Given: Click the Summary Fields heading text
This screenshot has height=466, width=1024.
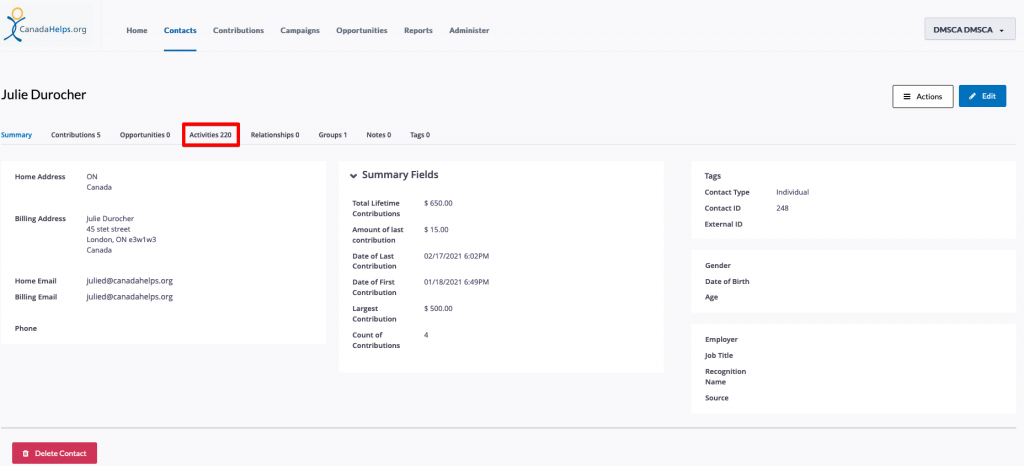Looking at the screenshot, I should click(x=400, y=175).
